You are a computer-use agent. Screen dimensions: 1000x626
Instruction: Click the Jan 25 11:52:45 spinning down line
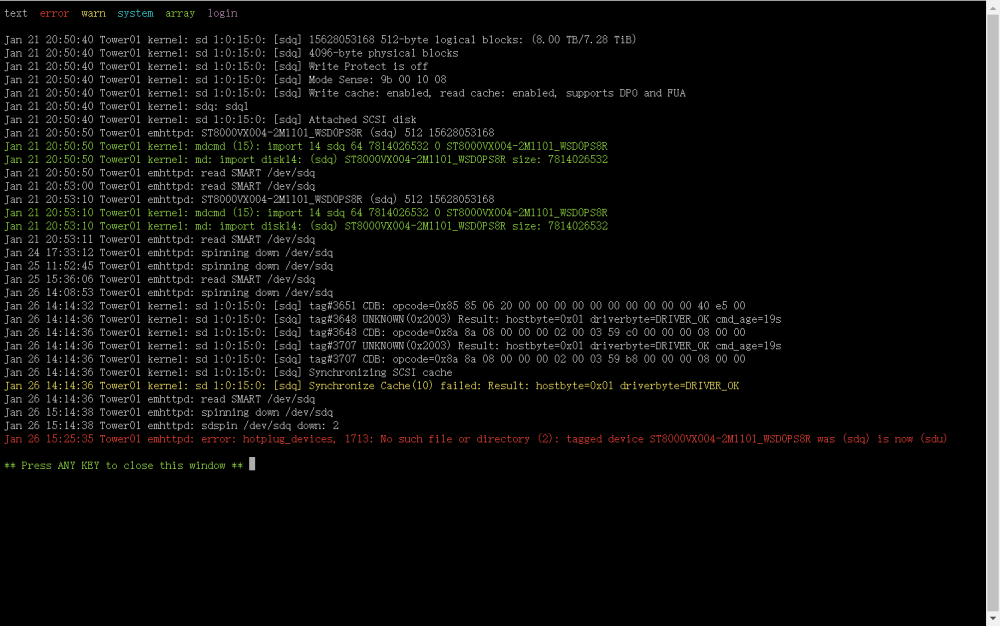tap(168, 266)
